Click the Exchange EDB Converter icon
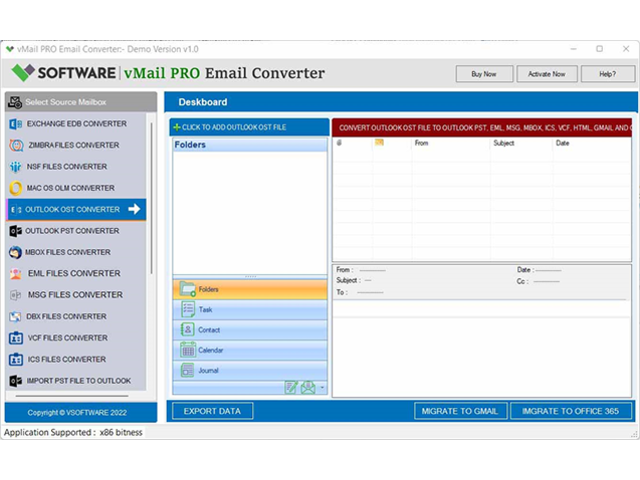The image size is (640, 480). click(x=16, y=124)
